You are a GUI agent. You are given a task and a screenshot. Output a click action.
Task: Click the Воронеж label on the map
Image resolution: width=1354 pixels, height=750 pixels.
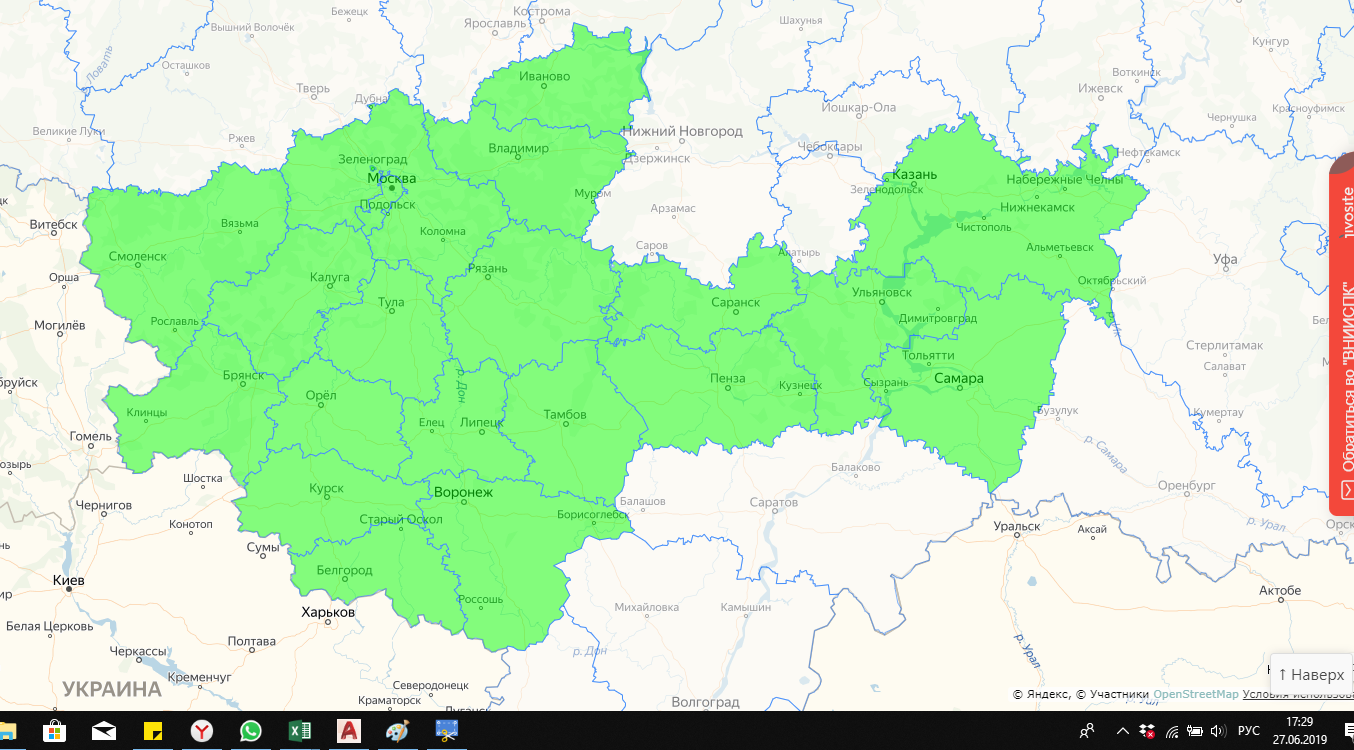pyautogui.click(x=463, y=492)
